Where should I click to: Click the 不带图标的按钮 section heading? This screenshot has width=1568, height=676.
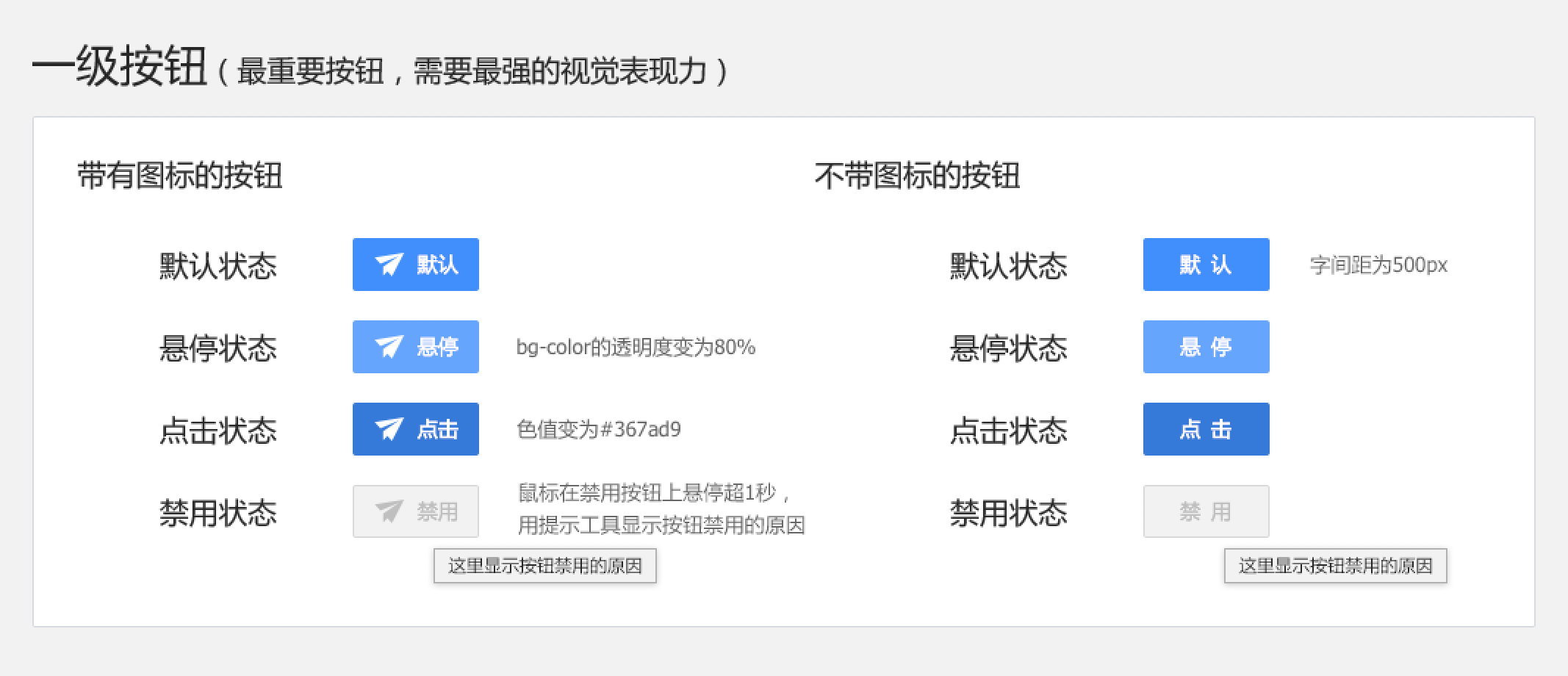point(917,176)
